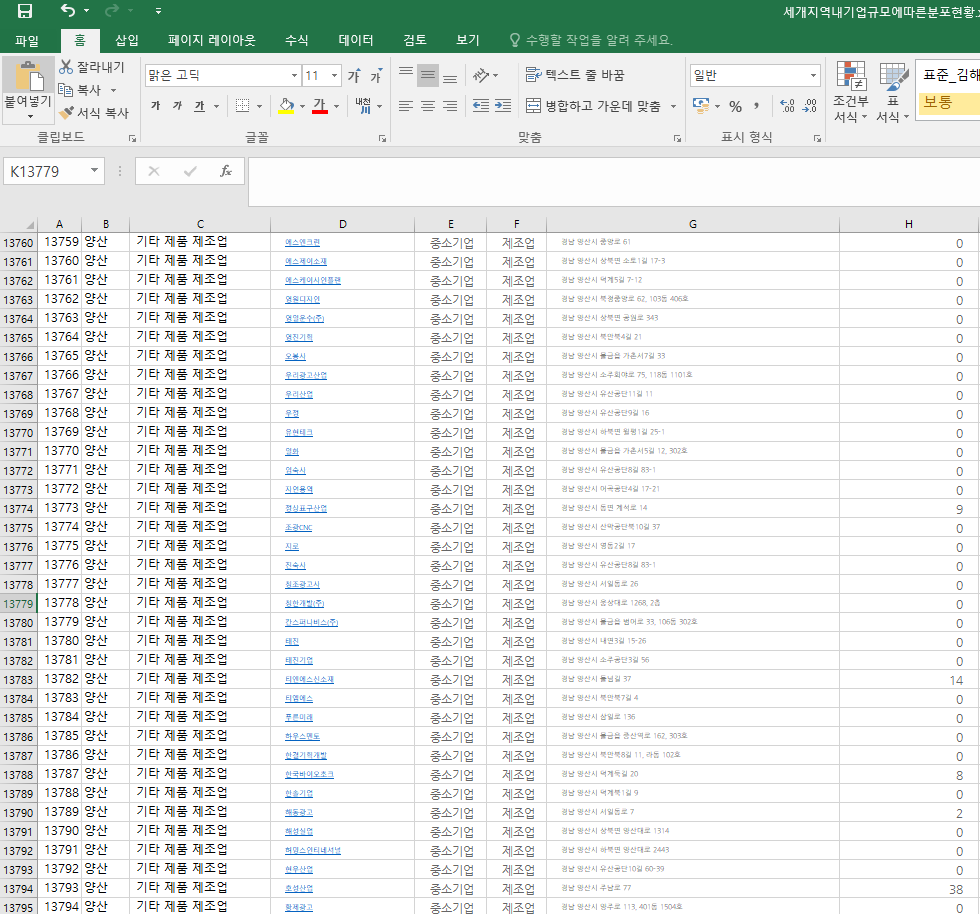This screenshot has height=914, width=980.
Task: Apply accounting number format
Action: [x=701, y=106]
